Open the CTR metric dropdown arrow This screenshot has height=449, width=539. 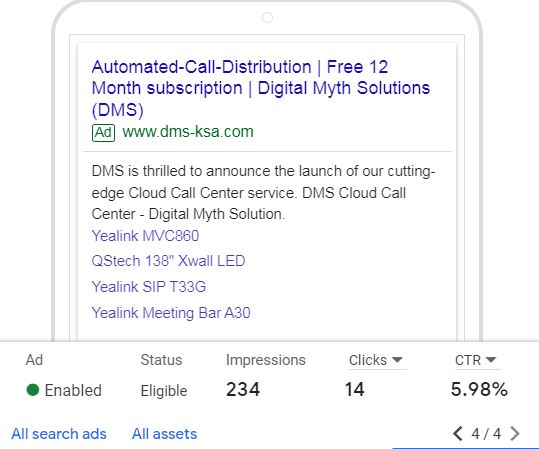(x=491, y=360)
